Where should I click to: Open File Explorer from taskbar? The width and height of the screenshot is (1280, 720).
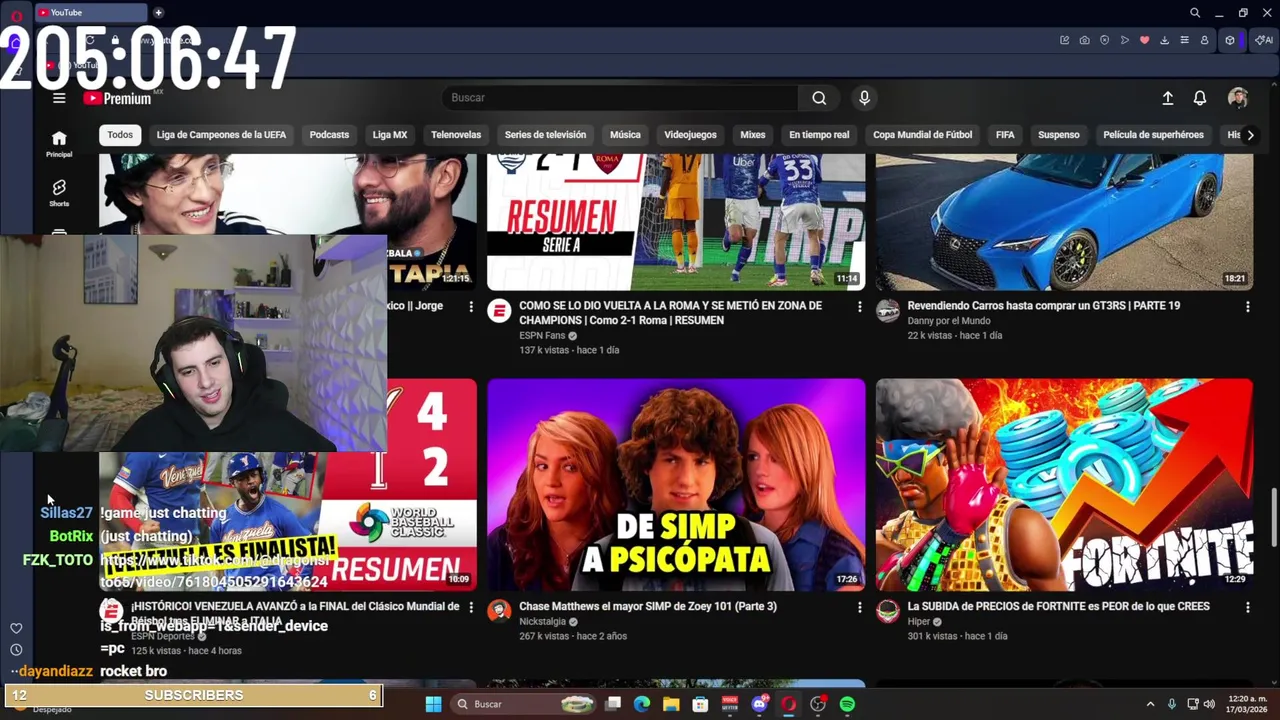pos(671,704)
